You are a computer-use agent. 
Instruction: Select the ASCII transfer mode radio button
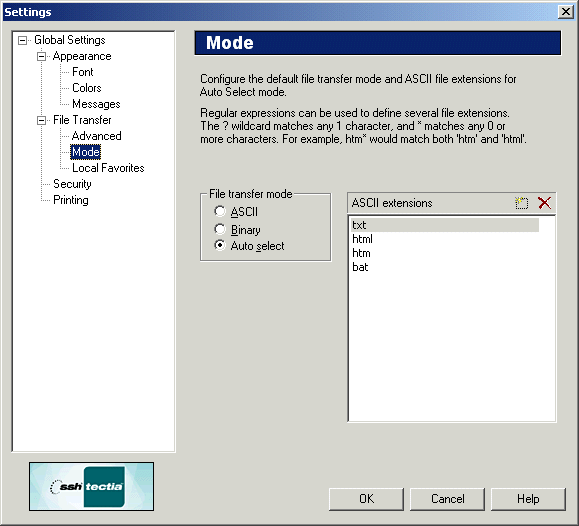(x=220, y=211)
